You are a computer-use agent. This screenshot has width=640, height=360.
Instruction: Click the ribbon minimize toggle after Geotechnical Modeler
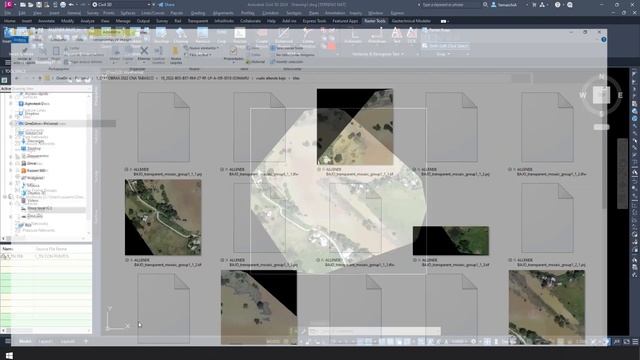(x=444, y=21)
